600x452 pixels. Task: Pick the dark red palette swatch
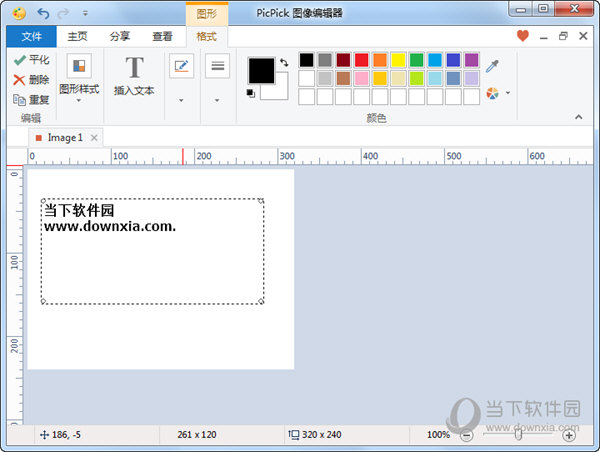pos(343,60)
